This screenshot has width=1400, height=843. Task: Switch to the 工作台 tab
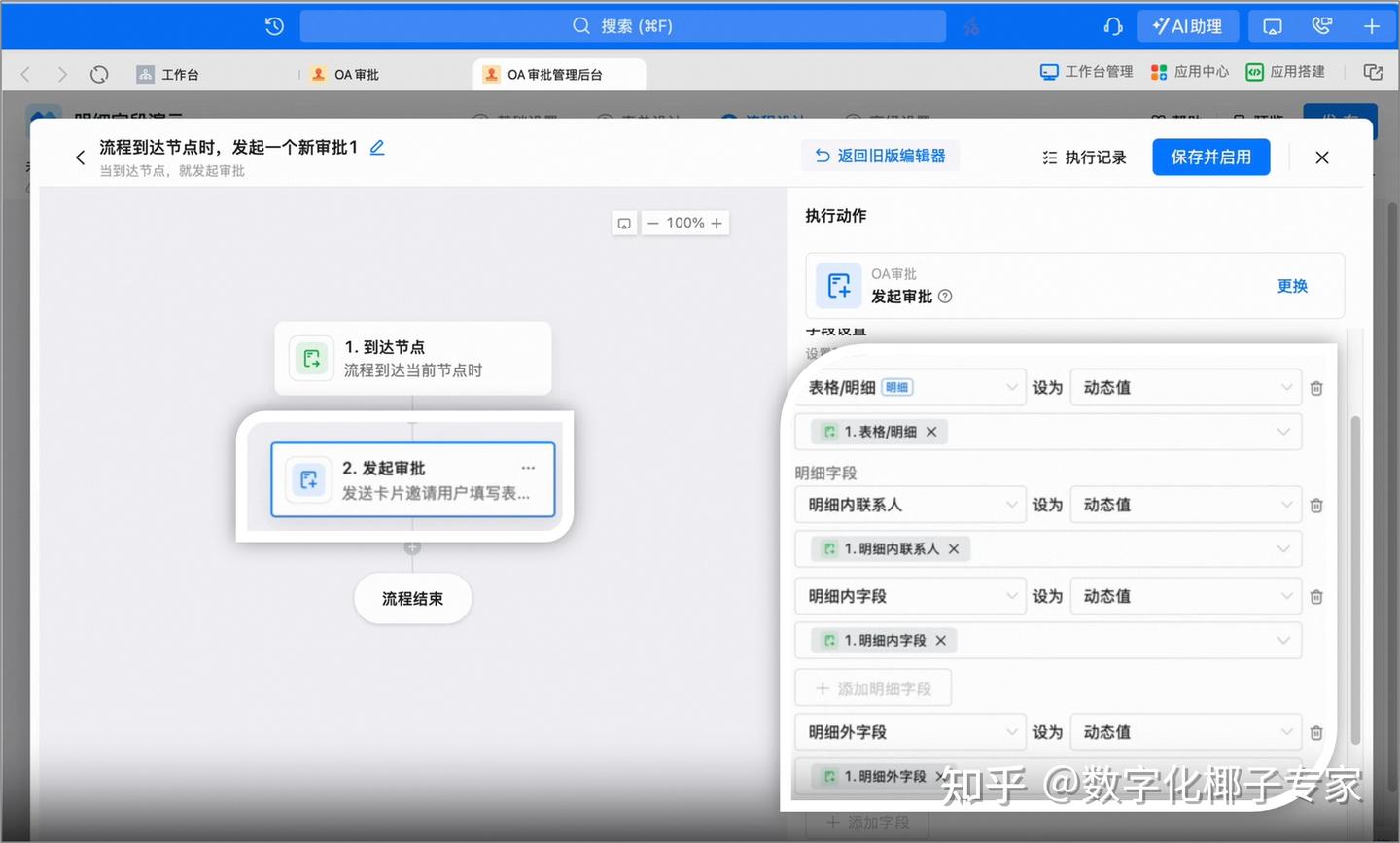(x=169, y=74)
